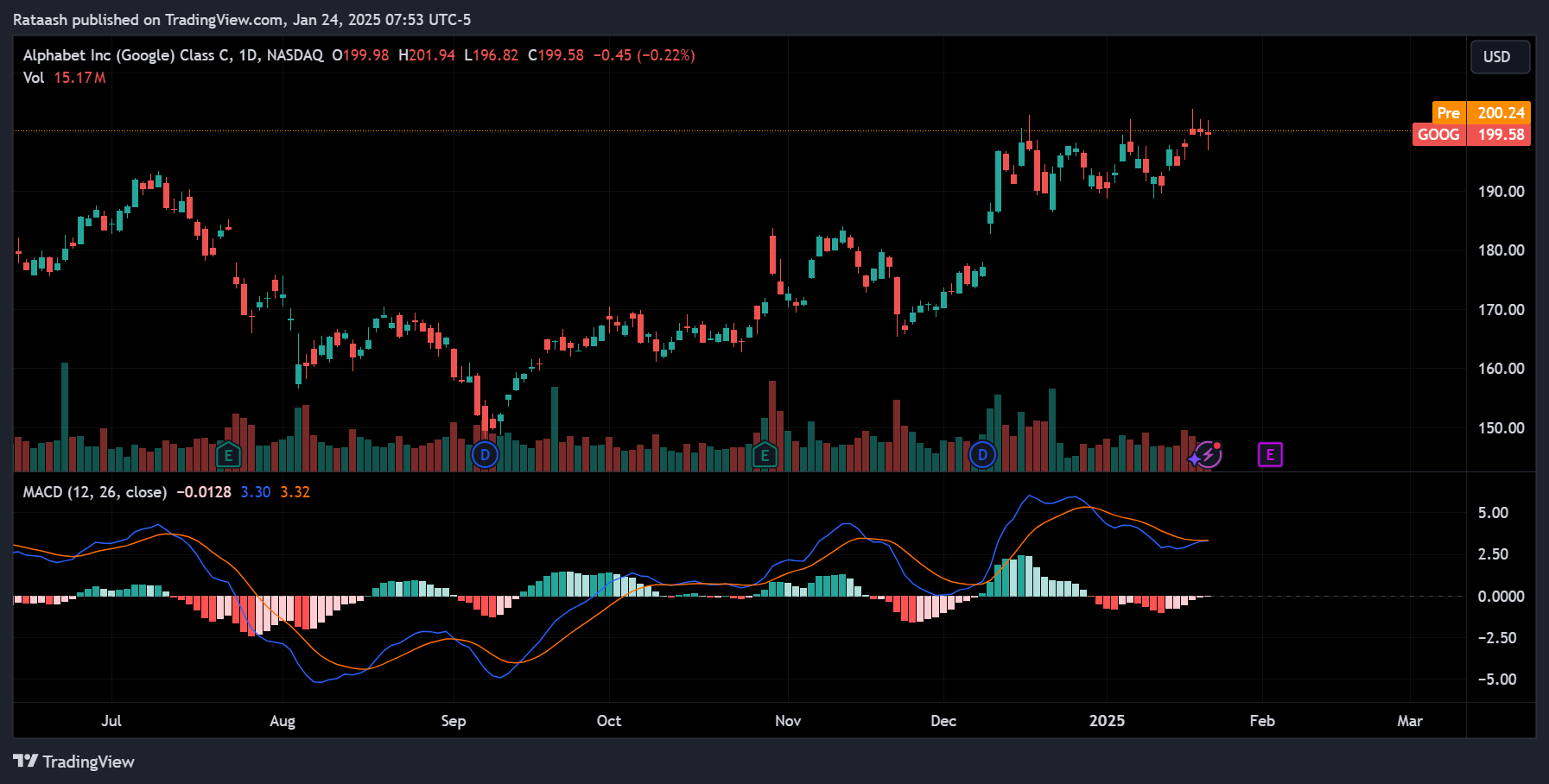Click the 2.50 MACD axis label

[x=1493, y=554]
